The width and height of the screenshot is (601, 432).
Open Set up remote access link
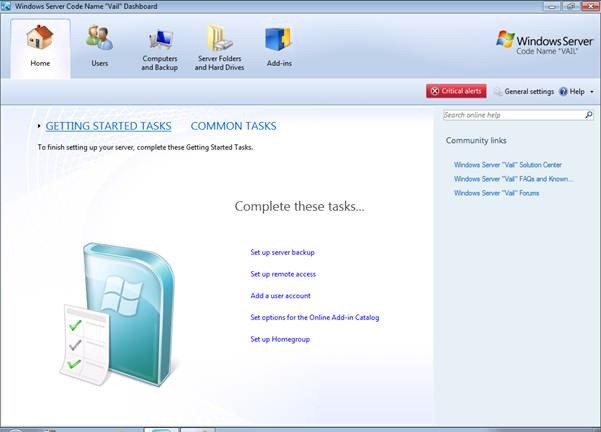[x=283, y=274]
